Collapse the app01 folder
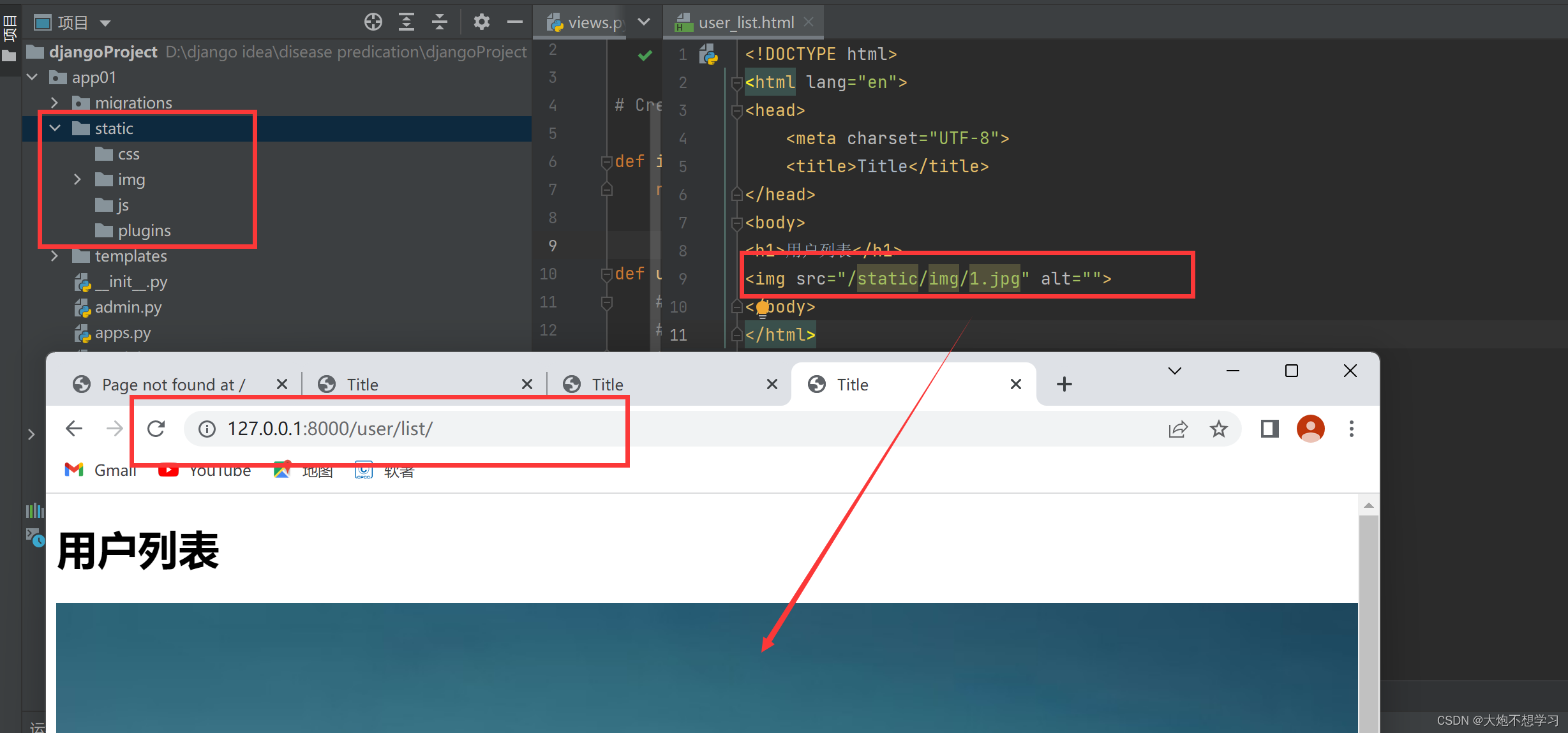The width and height of the screenshot is (1568, 733). tap(33, 77)
